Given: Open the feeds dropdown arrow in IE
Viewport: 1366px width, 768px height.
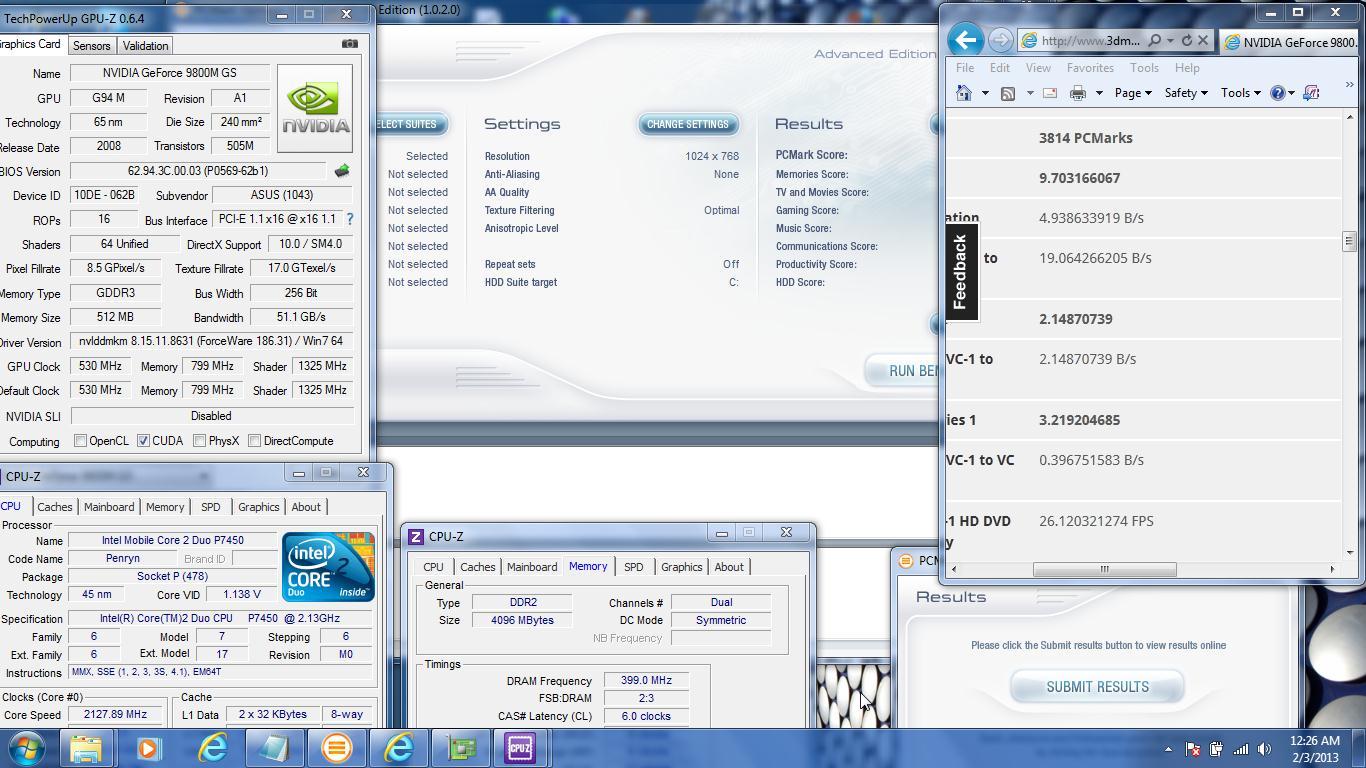Looking at the screenshot, I should click(x=1029, y=94).
